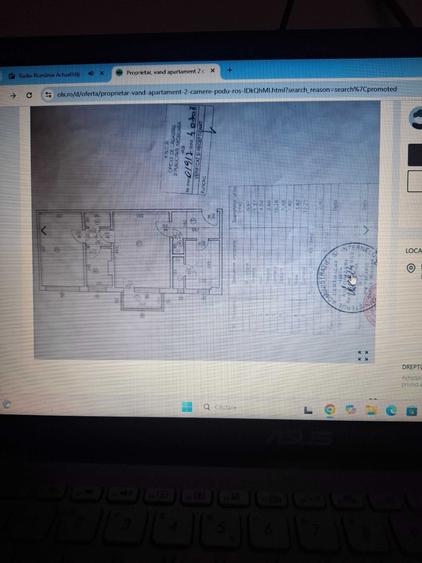View site information icon in address bar

pyautogui.click(x=48, y=95)
